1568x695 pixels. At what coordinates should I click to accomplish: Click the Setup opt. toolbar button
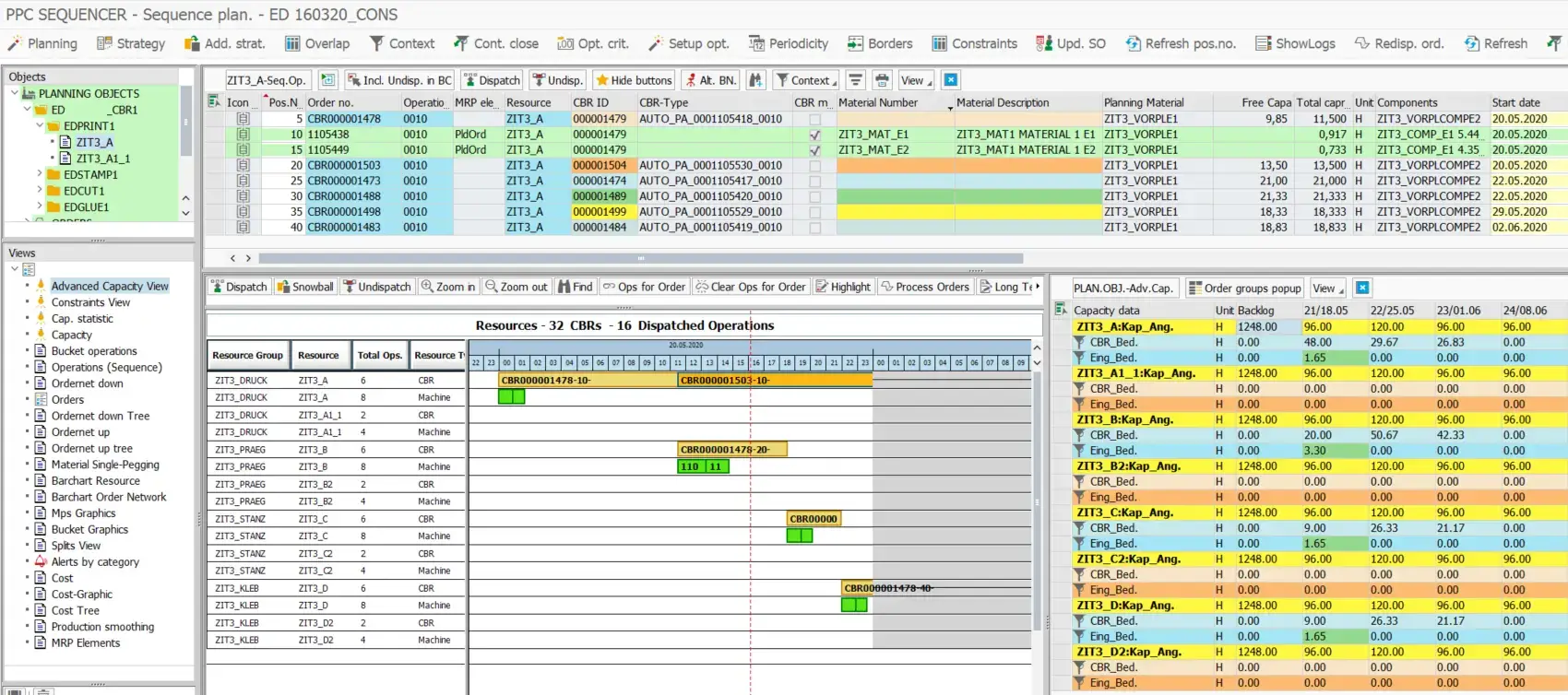click(688, 43)
